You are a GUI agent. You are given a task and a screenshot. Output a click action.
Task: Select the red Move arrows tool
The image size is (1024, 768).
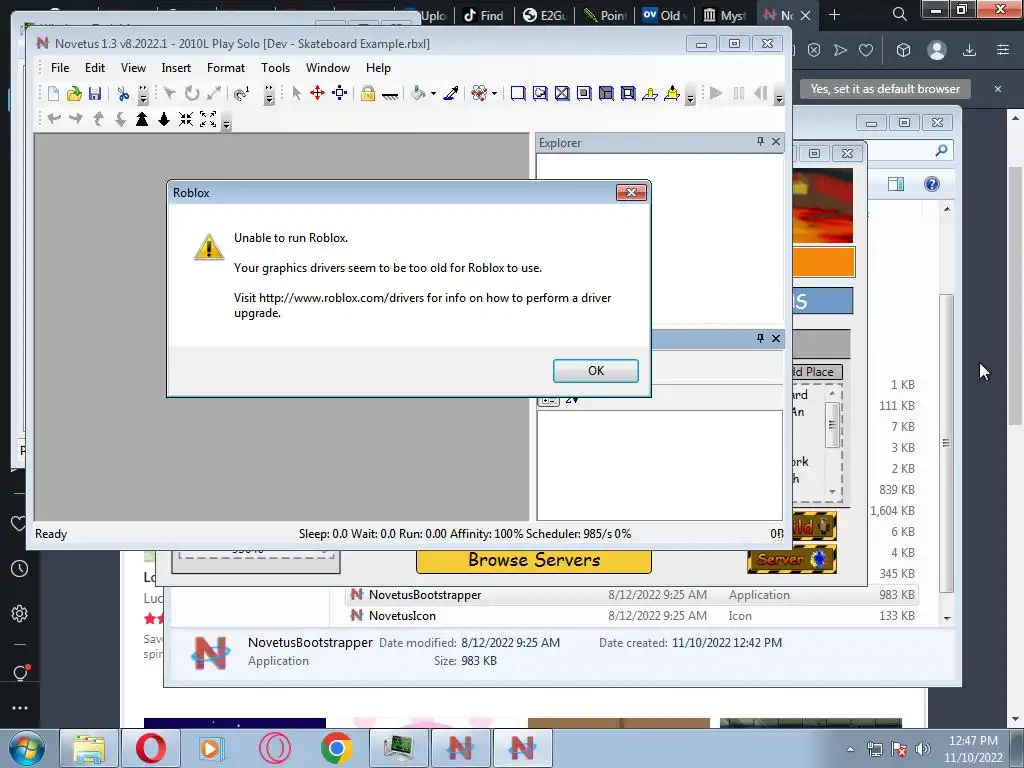click(317, 93)
